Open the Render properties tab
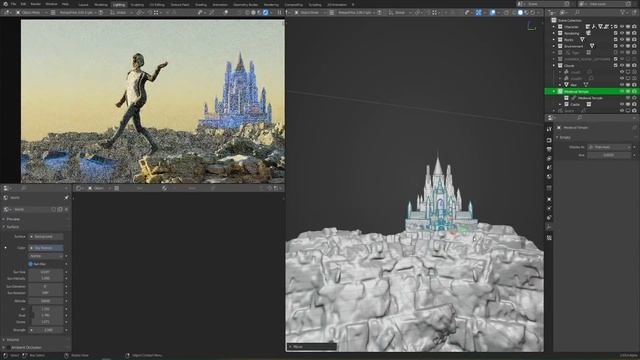Viewport: 640px width, 360px height. click(x=549, y=140)
